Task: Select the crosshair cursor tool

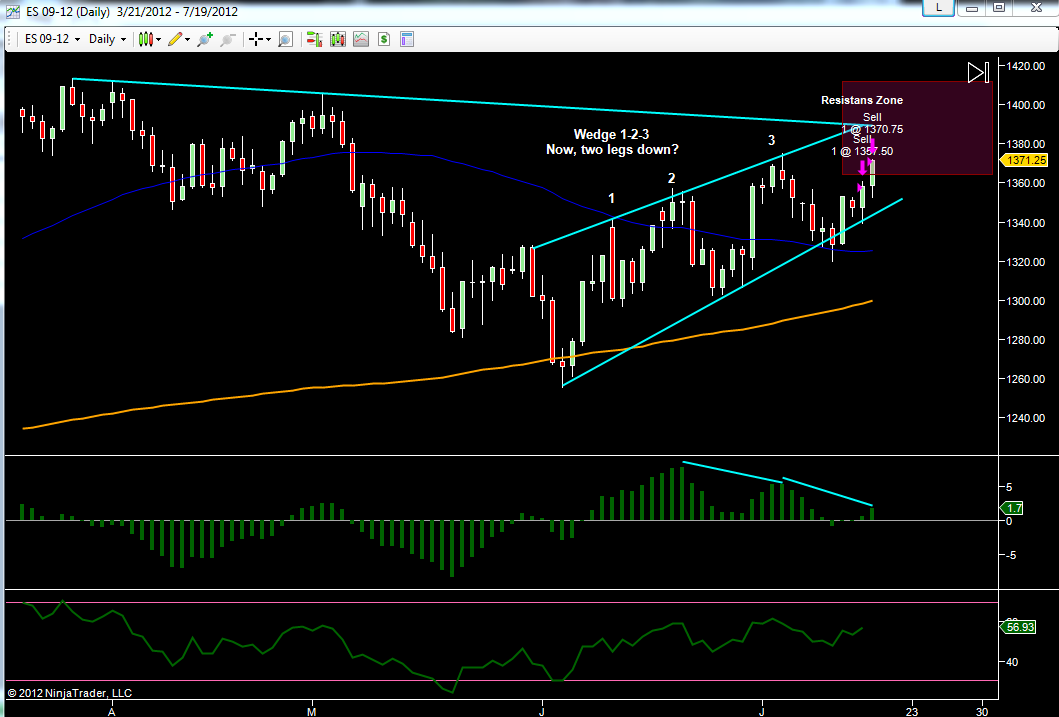Action: (256, 39)
